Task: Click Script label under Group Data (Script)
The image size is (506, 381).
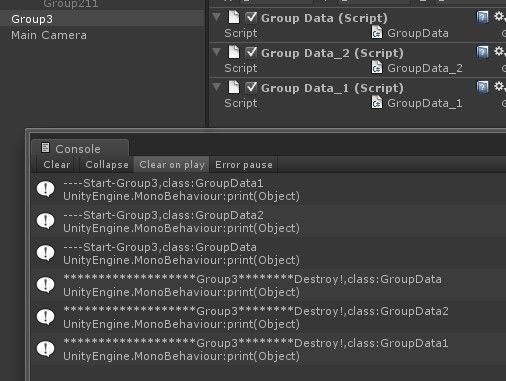Action: (x=241, y=33)
